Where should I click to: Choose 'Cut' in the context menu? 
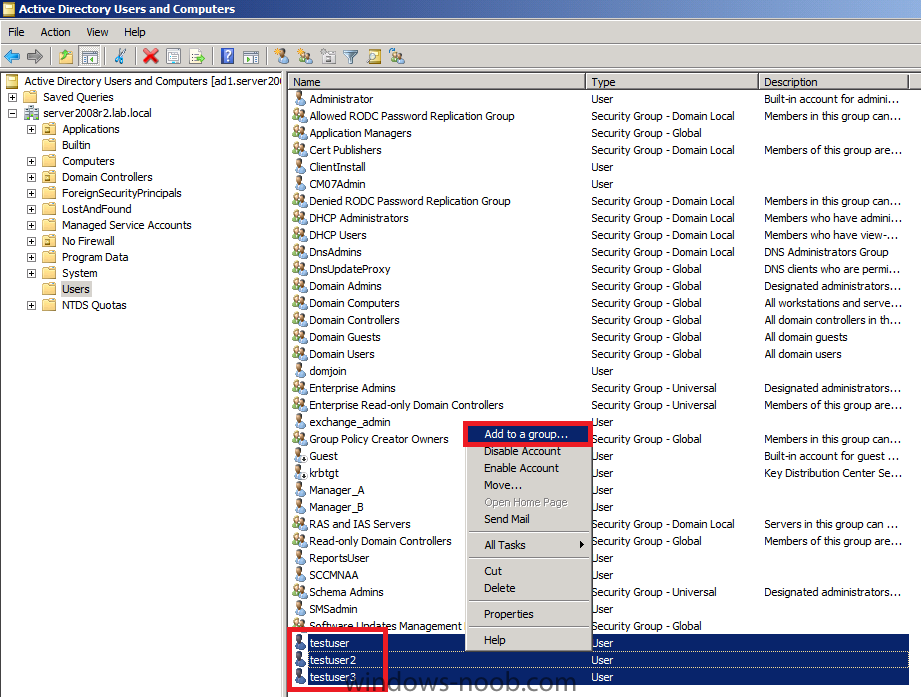(529, 571)
